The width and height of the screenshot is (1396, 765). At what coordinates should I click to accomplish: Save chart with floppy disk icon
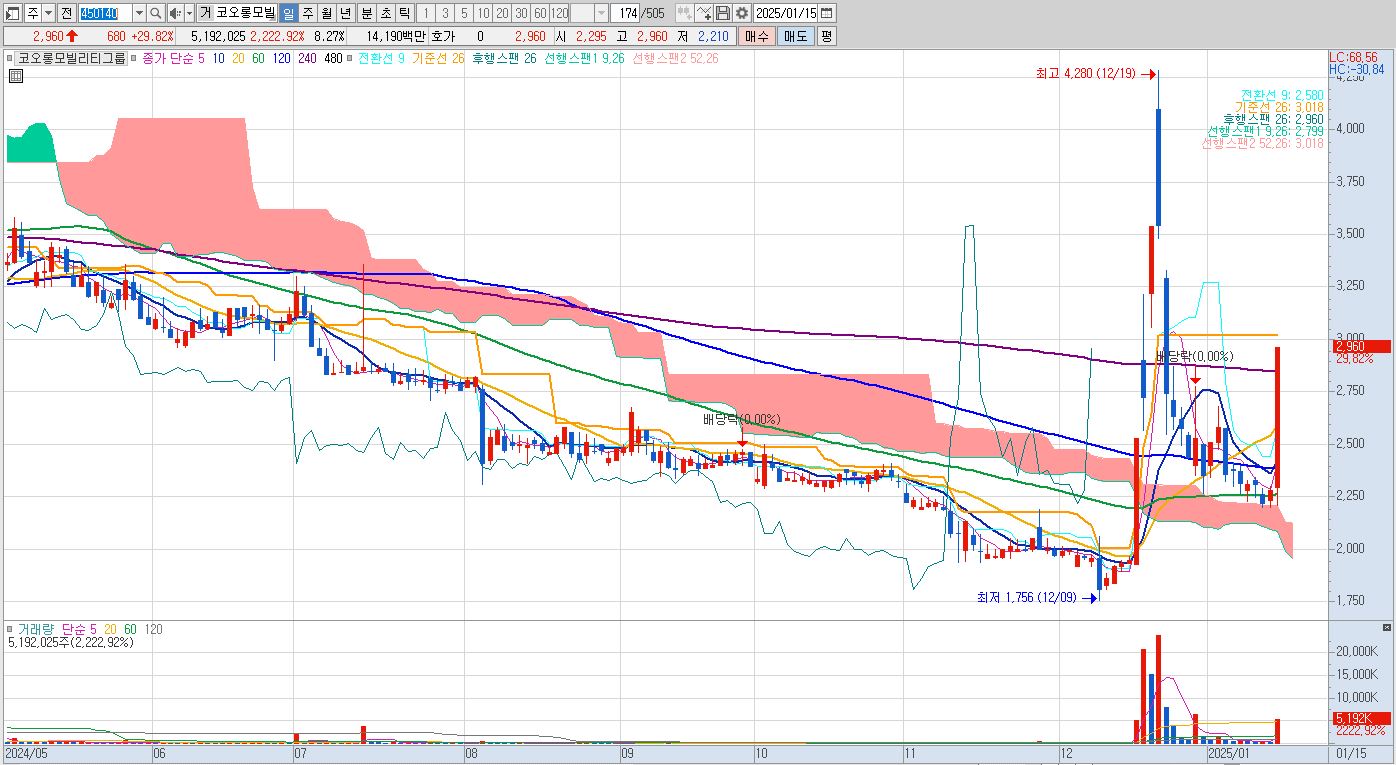point(724,13)
